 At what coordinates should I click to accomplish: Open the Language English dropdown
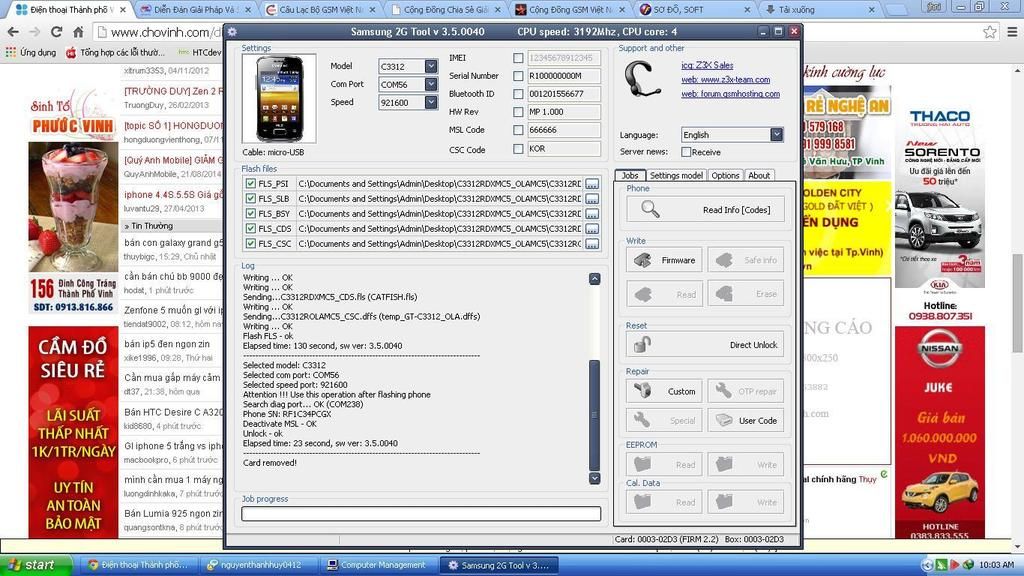point(776,135)
